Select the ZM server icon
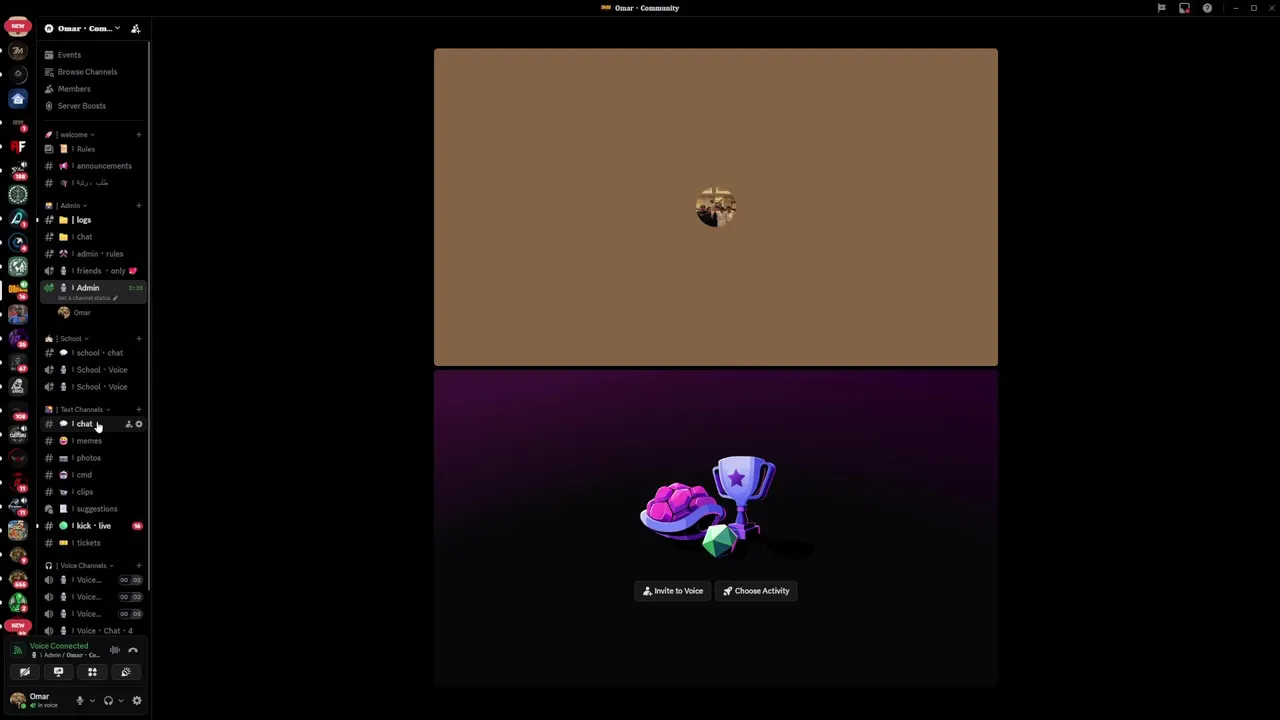 pos(18,50)
